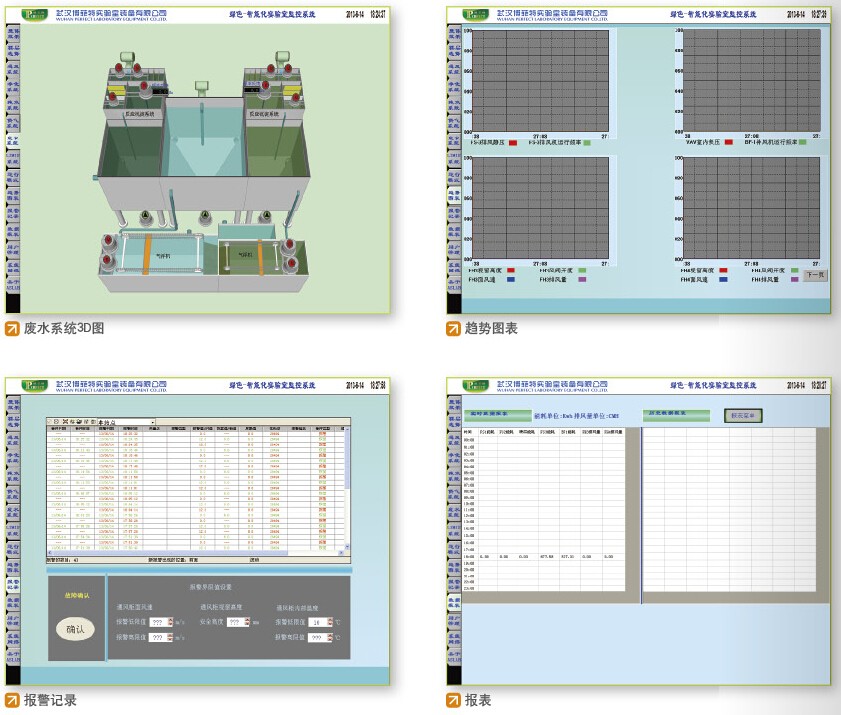Screen dimensions: 841x715
Task: Select the 实时数据报表 tab
Action: click(x=487, y=412)
